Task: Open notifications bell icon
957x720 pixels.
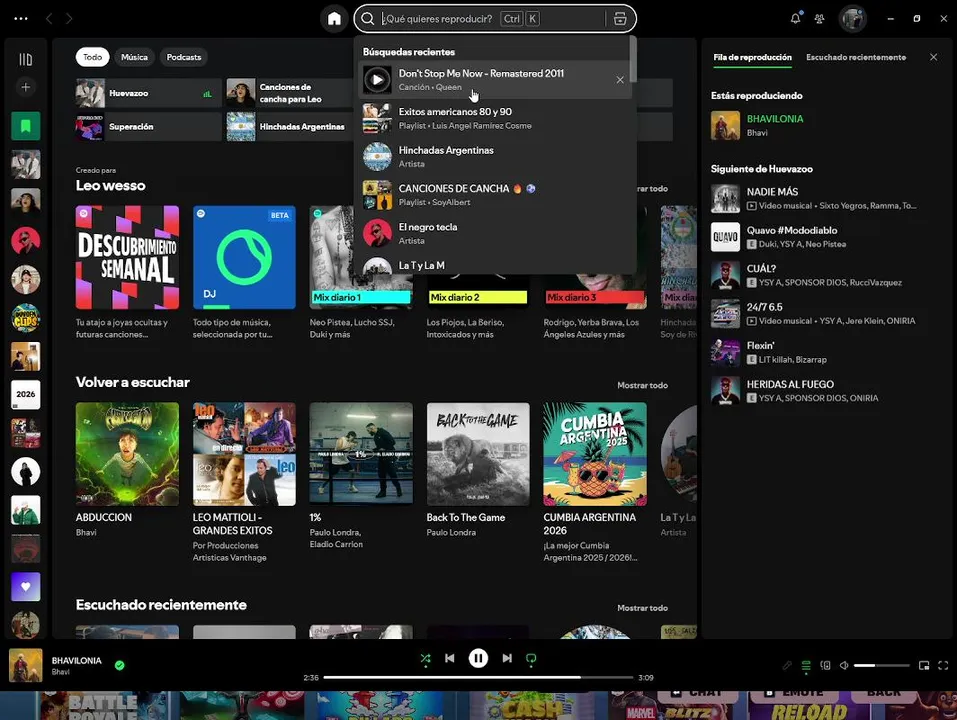Action: pyautogui.click(x=795, y=18)
